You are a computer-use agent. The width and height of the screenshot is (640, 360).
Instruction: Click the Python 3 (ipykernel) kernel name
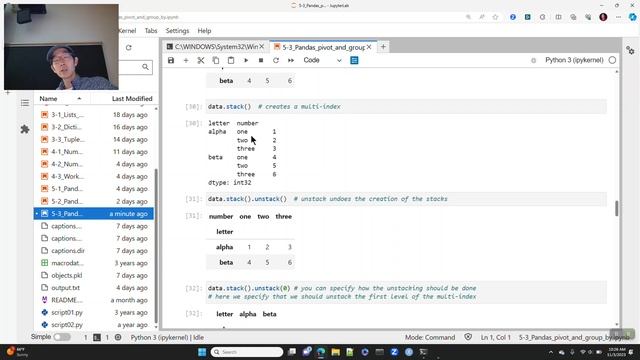[x=574, y=60]
